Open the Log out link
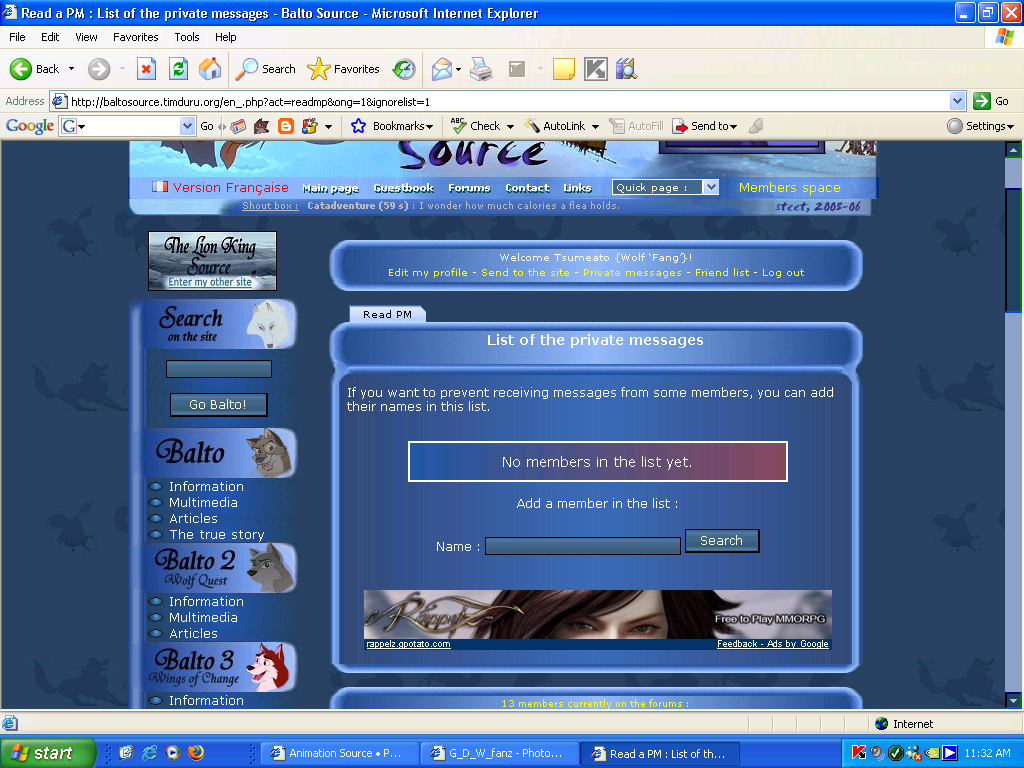Image resolution: width=1024 pixels, height=768 pixels. tap(783, 272)
